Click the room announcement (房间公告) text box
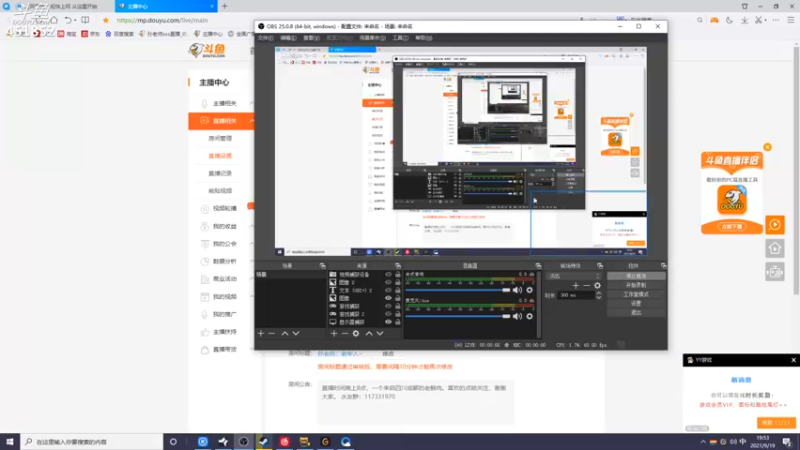800x450 pixels. coord(416,402)
